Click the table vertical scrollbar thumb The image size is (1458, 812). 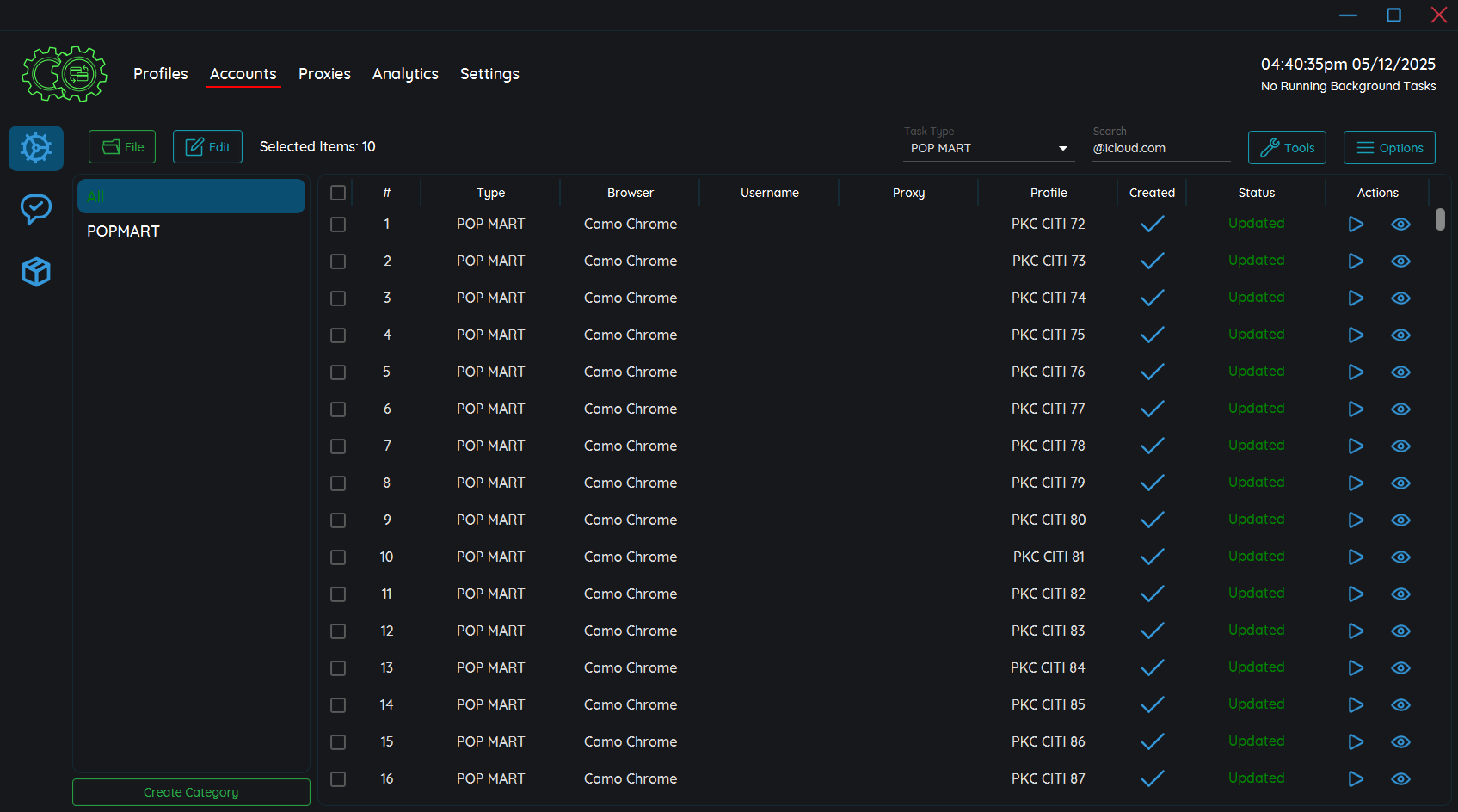point(1440,219)
